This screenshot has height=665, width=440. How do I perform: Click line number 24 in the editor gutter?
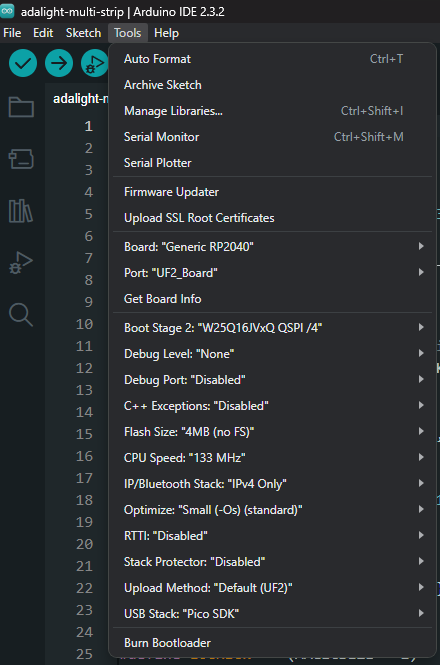coord(84,632)
